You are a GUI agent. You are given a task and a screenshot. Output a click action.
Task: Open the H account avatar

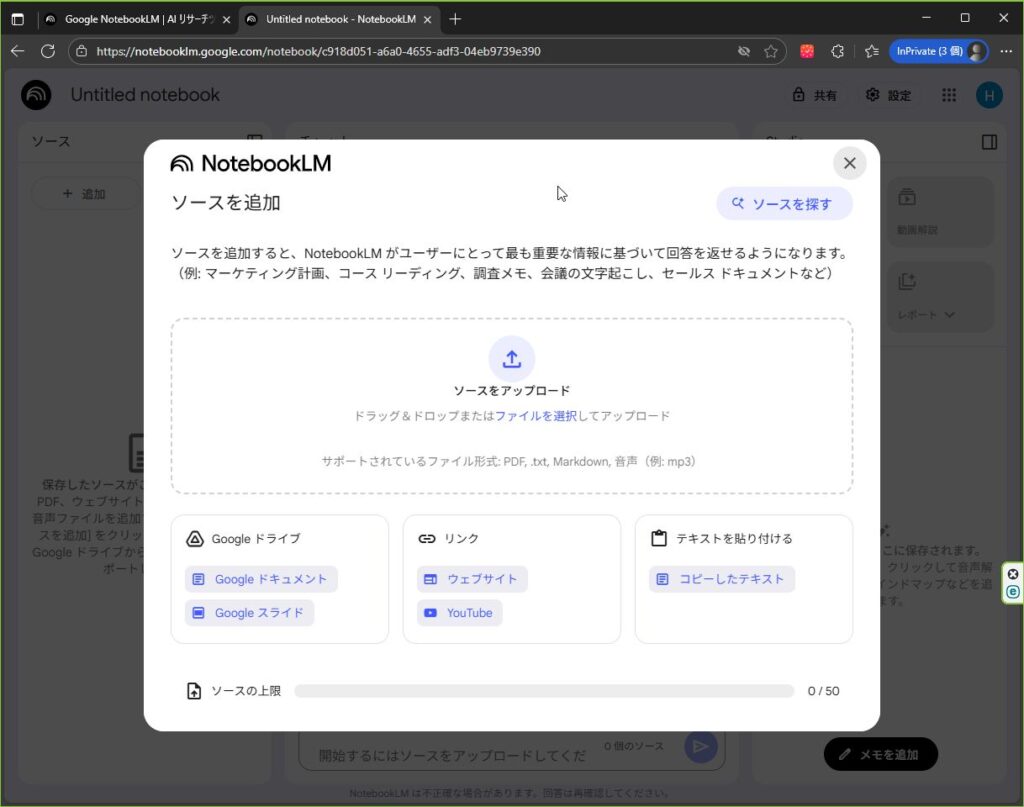tap(989, 95)
